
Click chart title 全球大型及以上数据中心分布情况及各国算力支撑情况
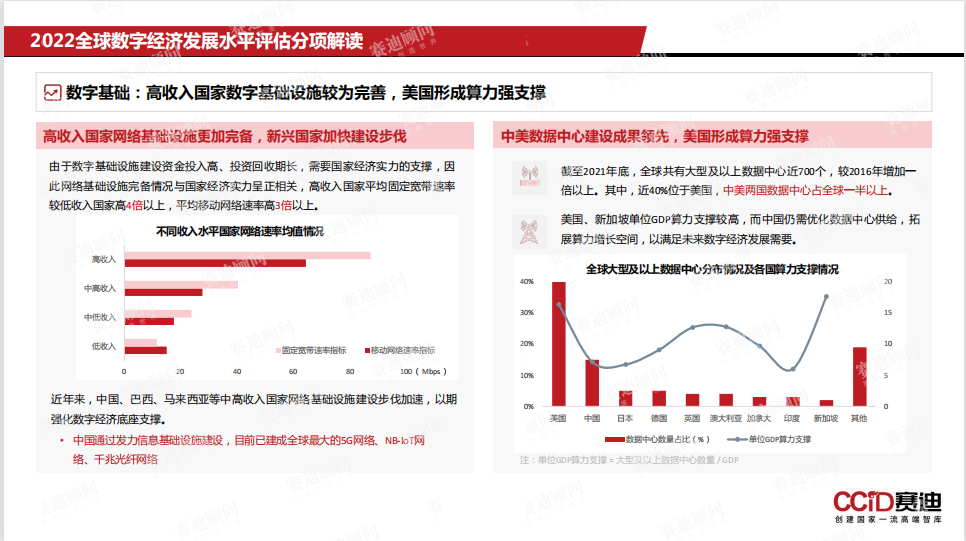point(712,269)
